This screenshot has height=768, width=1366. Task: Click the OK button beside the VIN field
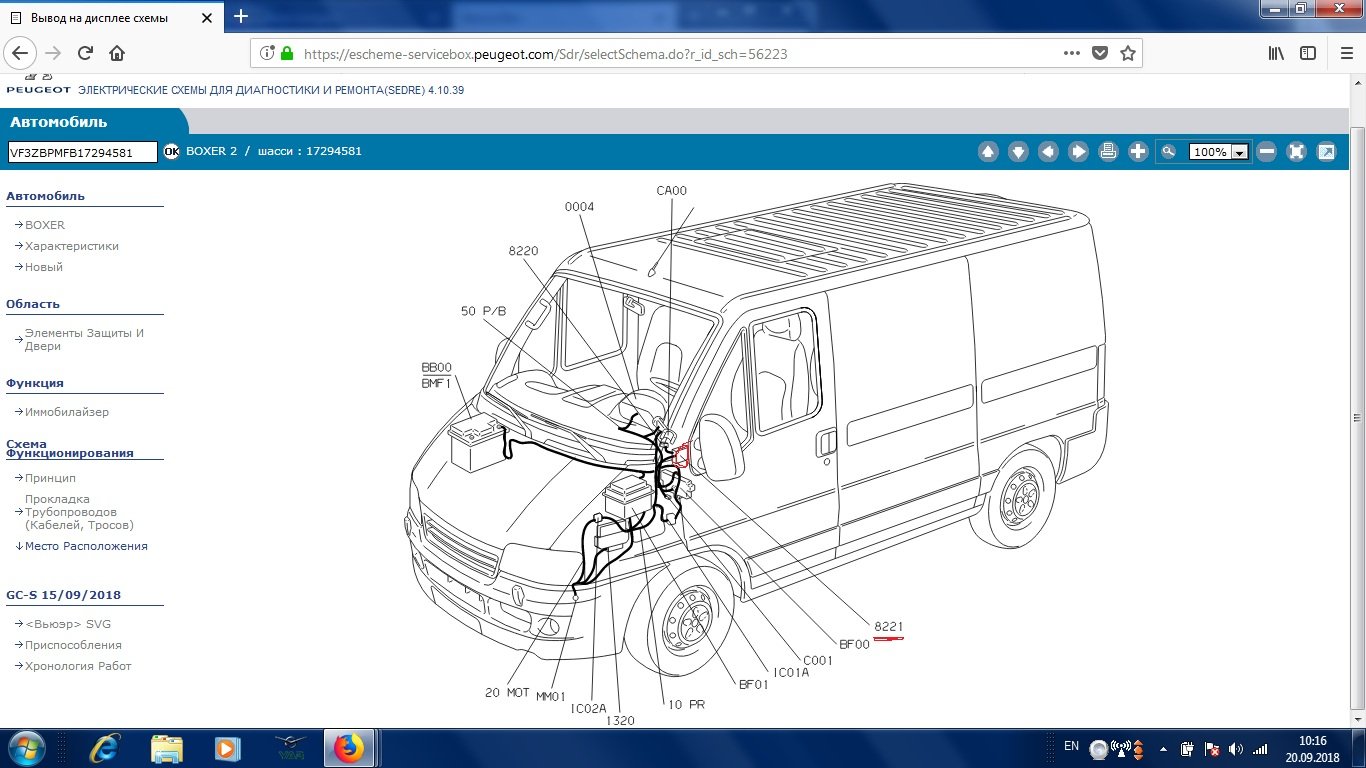171,152
